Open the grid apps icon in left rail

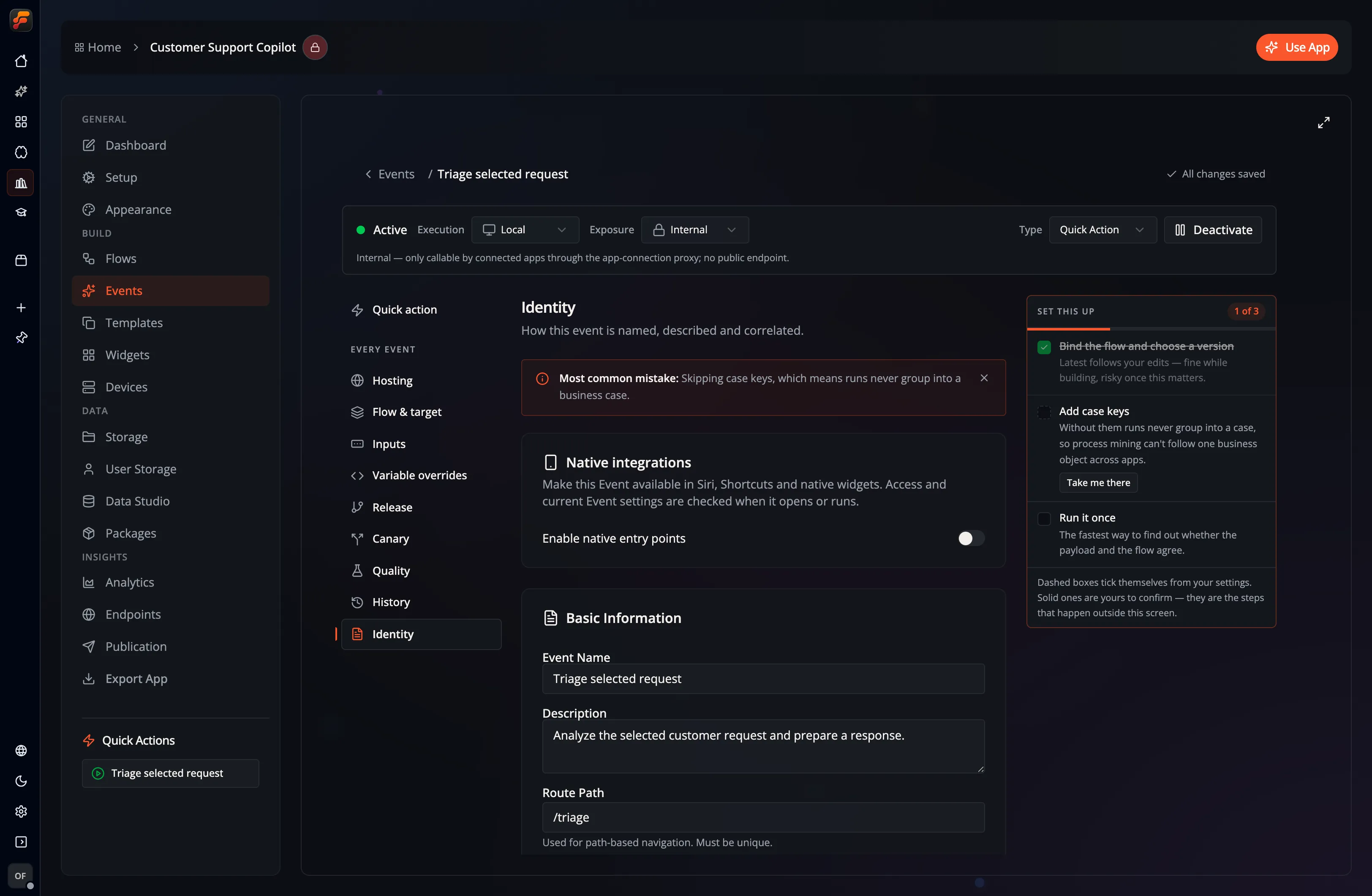[x=21, y=122]
